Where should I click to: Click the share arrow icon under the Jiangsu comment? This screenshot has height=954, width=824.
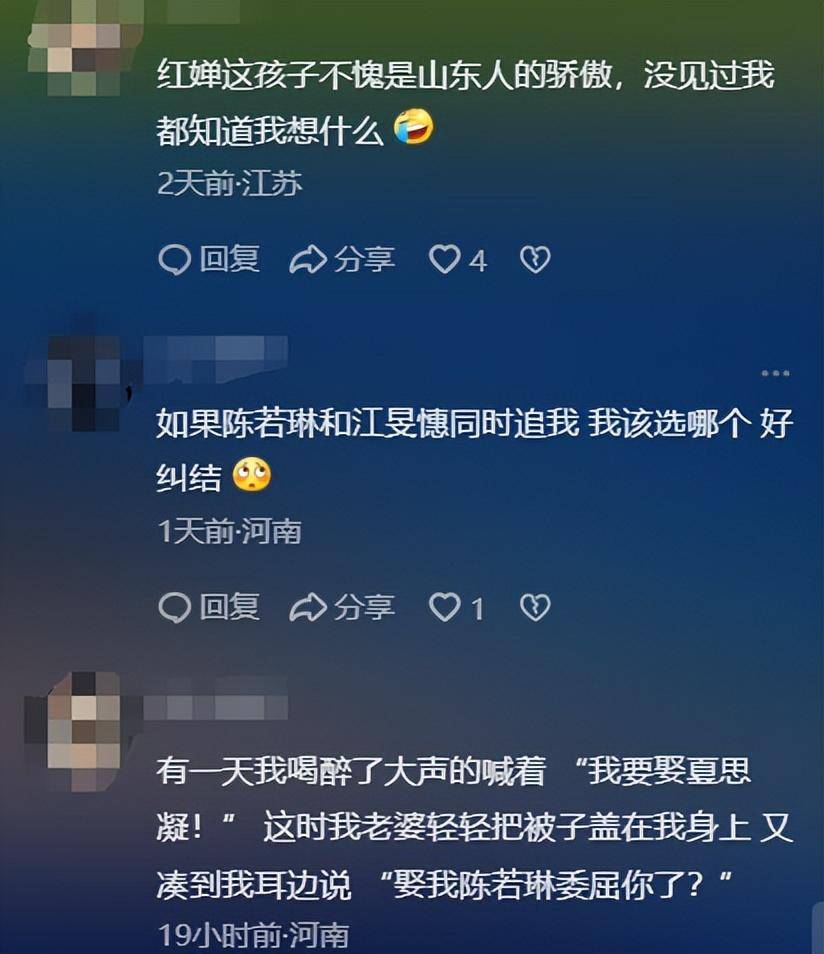pyautogui.click(x=308, y=260)
